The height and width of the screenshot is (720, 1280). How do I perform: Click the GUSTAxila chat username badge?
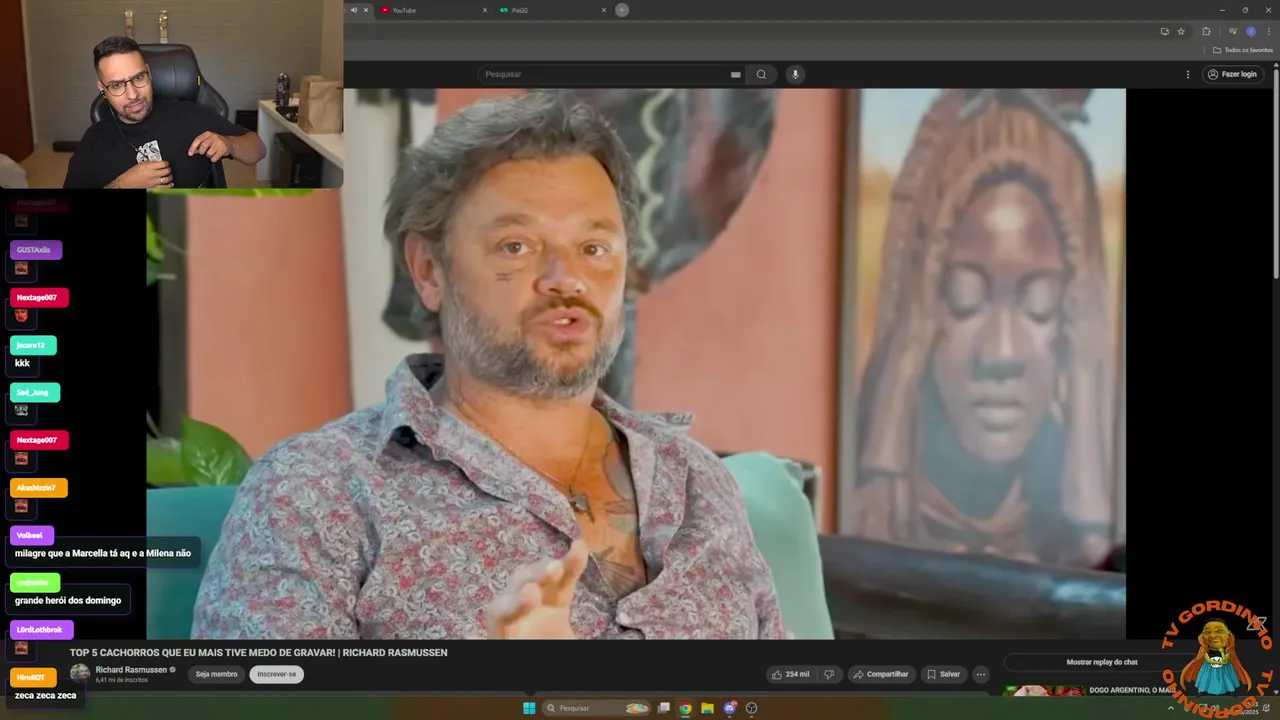pos(35,250)
